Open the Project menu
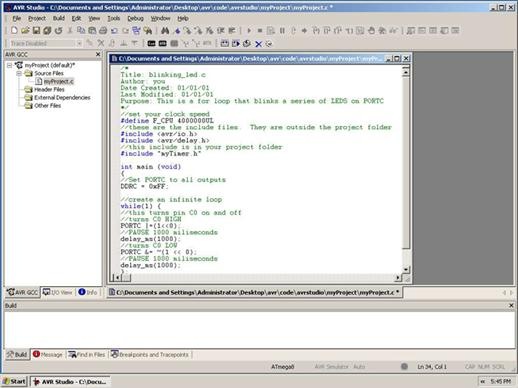518x388 pixels. (37, 18)
